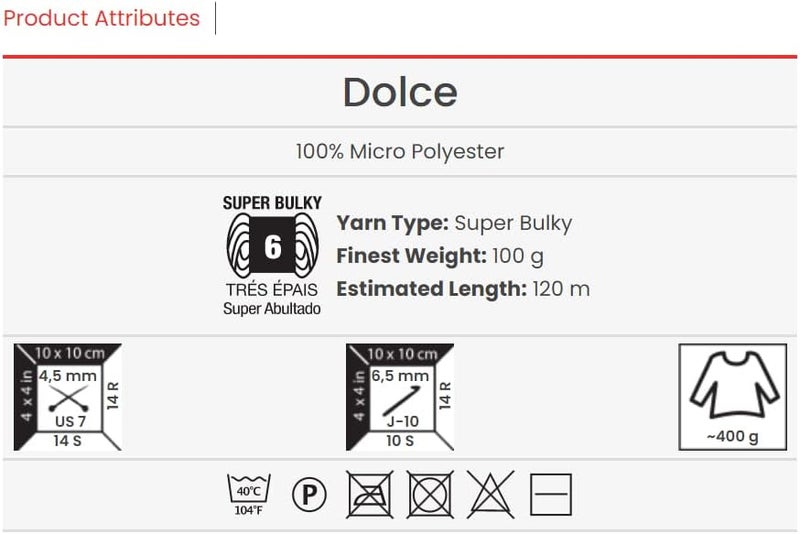Click the TRÈS ÉPAIS label text
The image size is (800, 534).
[272, 290]
